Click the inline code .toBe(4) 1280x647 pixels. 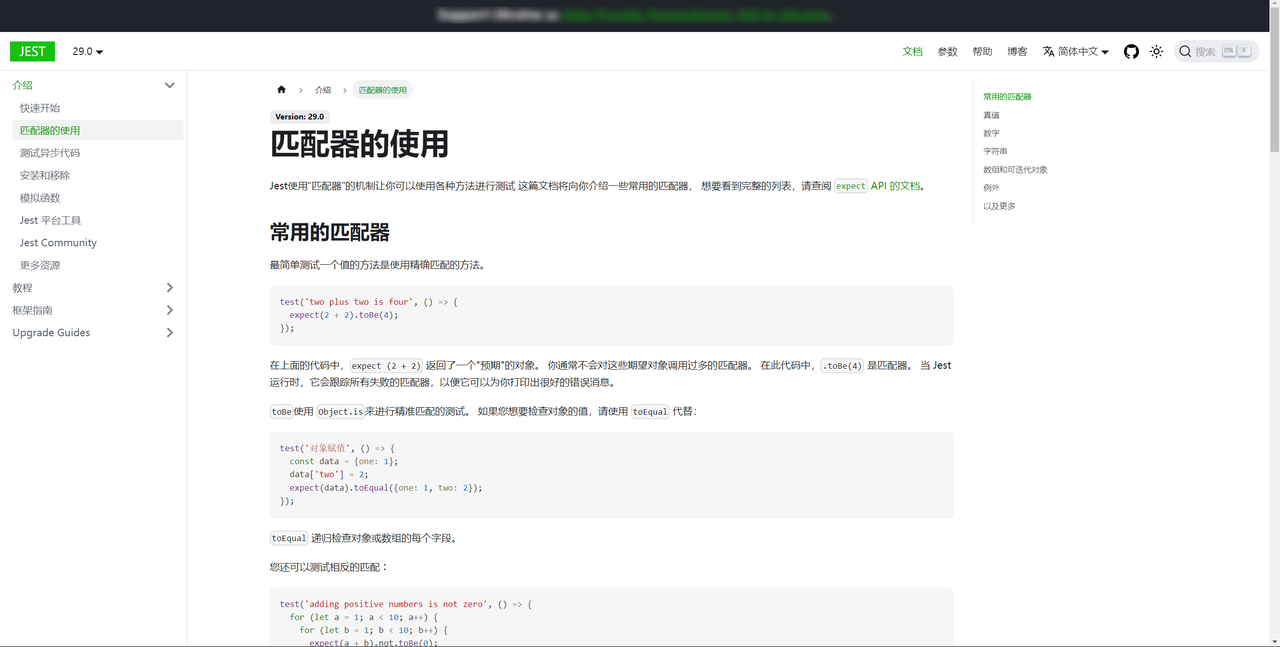[842, 366]
